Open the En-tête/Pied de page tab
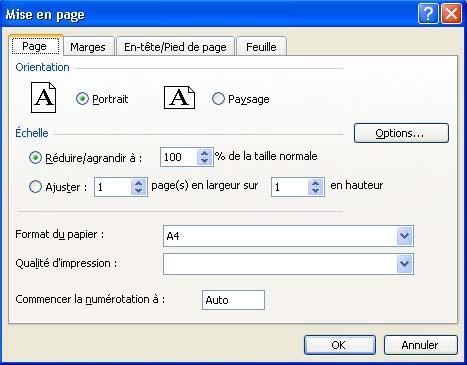 pos(175,47)
